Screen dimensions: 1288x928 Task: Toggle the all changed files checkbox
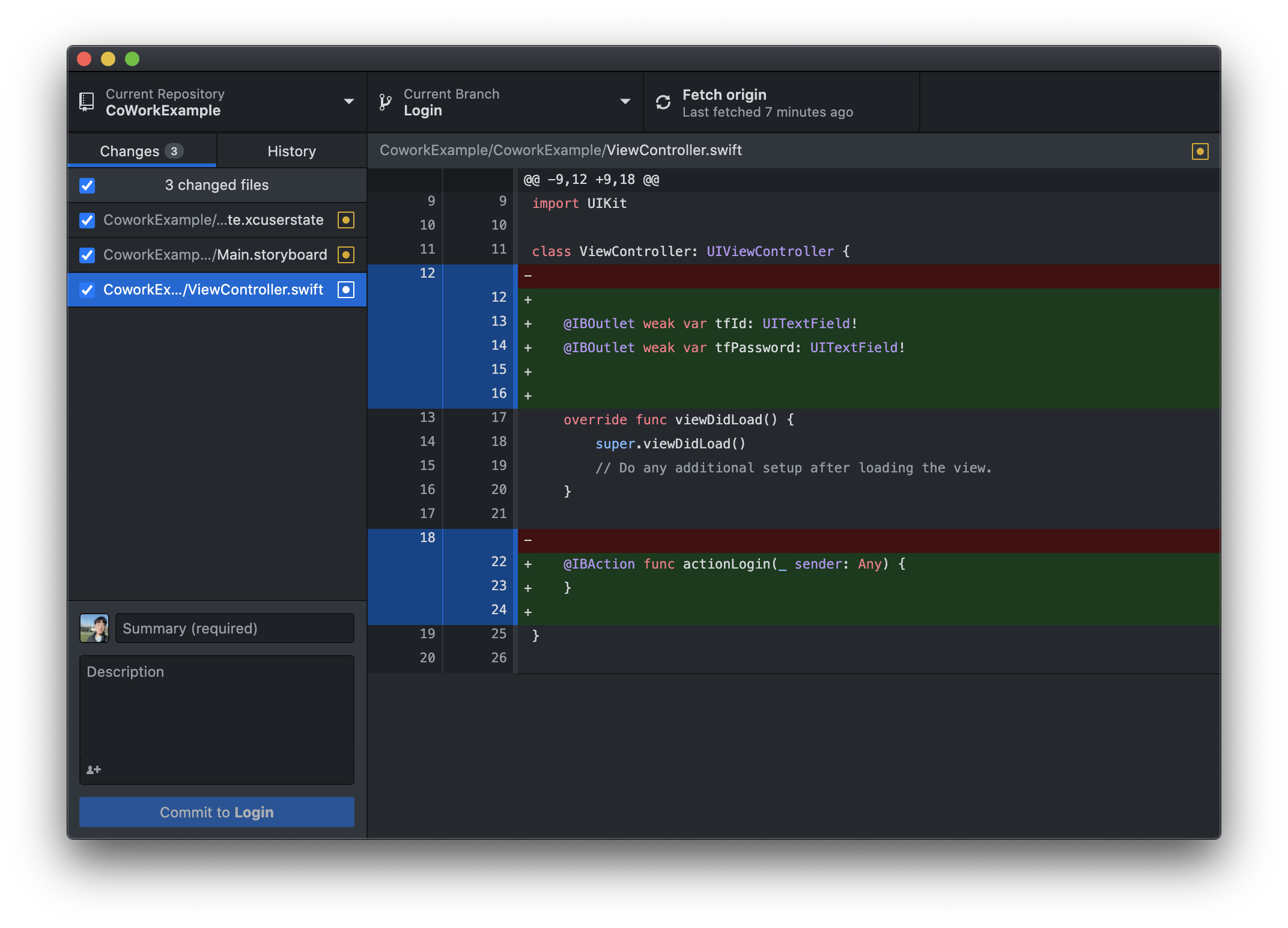click(87, 185)
